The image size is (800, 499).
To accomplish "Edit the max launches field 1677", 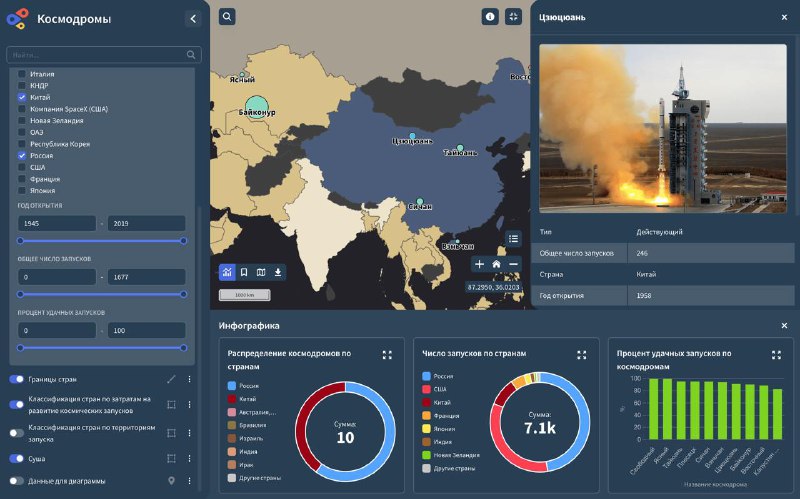I will [x=146, y=277].
